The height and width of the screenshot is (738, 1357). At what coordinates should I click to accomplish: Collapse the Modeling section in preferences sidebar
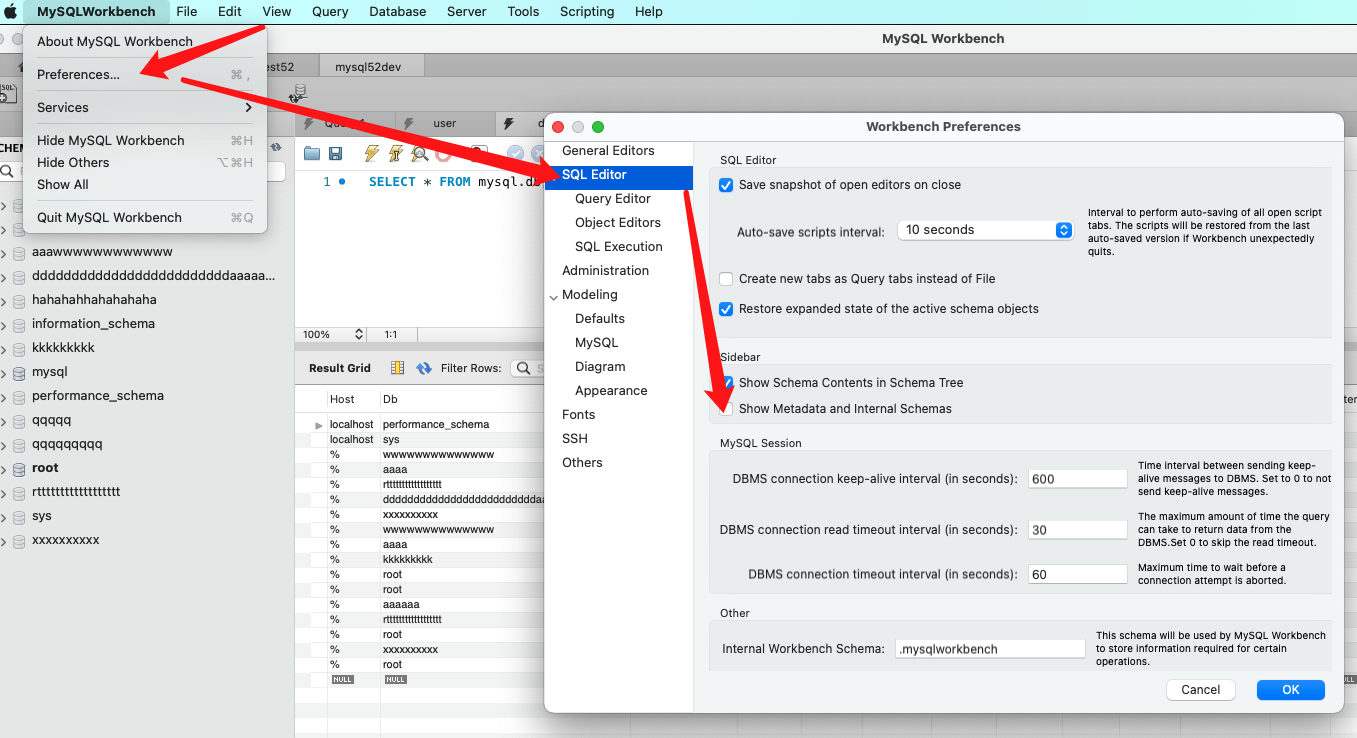point(554,294)
